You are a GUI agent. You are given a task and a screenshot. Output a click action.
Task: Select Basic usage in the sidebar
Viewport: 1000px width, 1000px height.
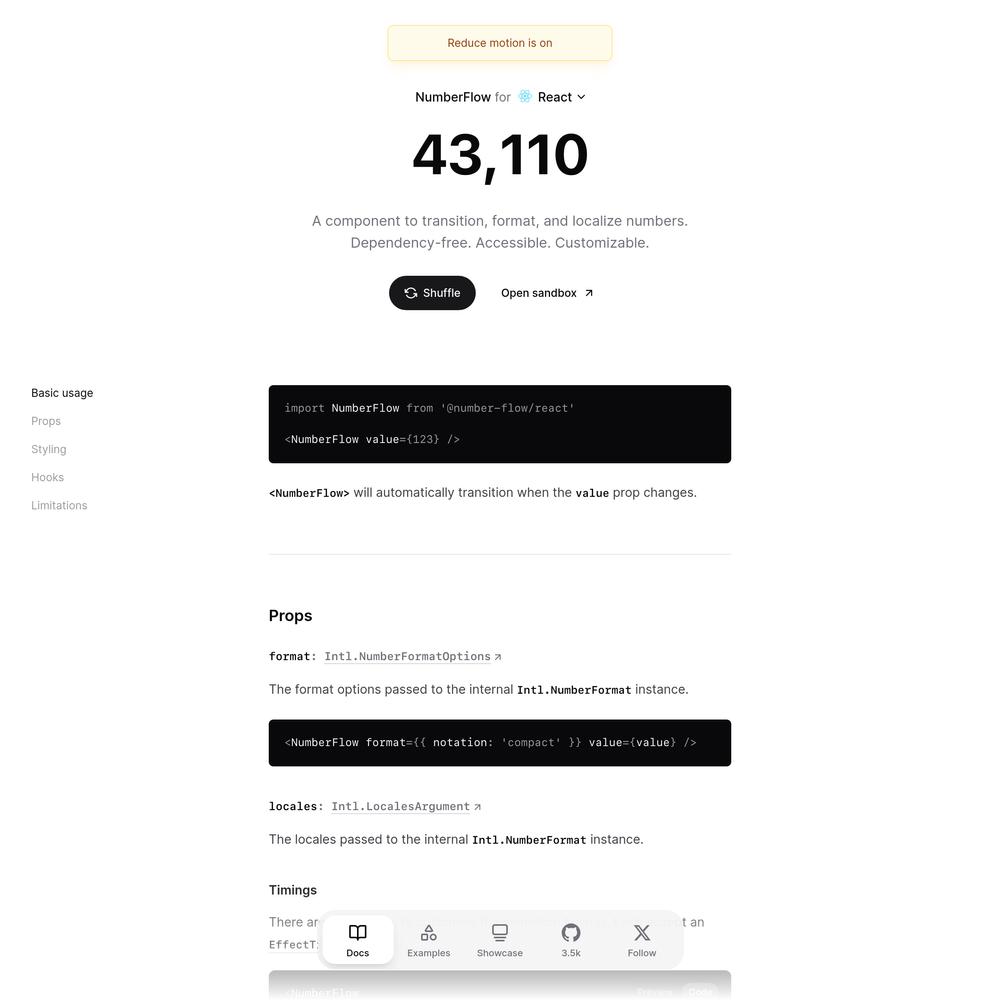(62, 393)
